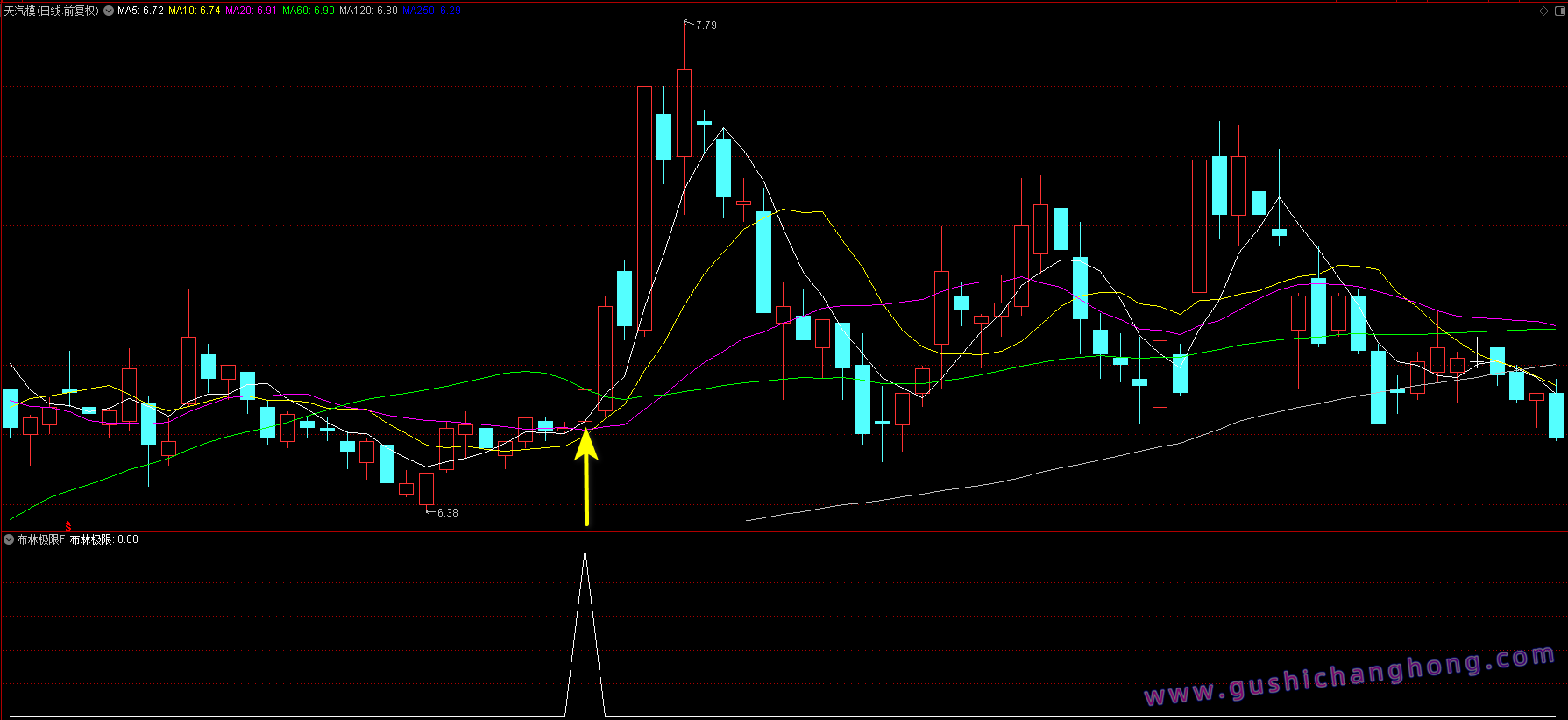
Task: Click the 布林极限F indicator name
Action: tap(41, 540)
